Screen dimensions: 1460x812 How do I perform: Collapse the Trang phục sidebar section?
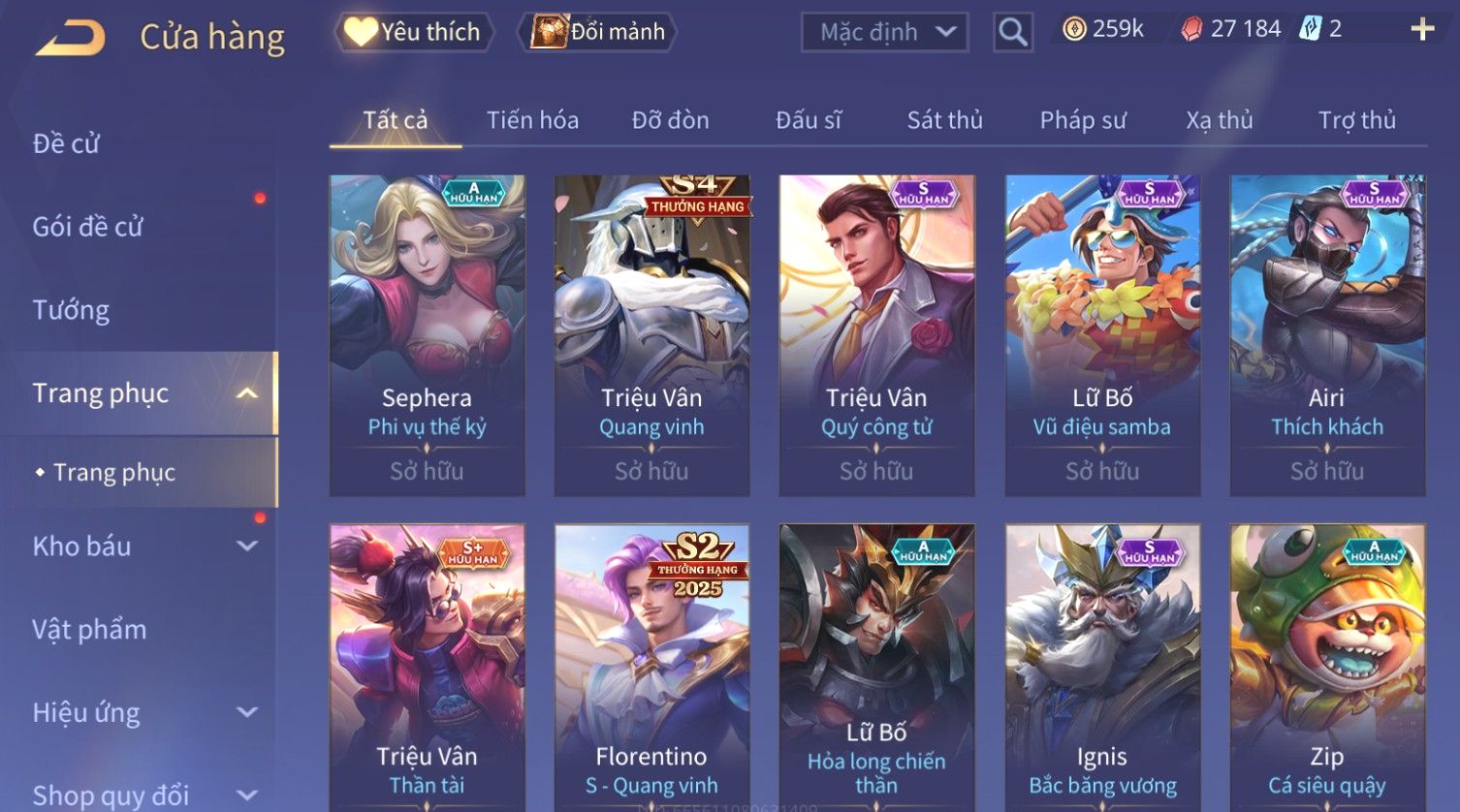(x=247, y=393)
